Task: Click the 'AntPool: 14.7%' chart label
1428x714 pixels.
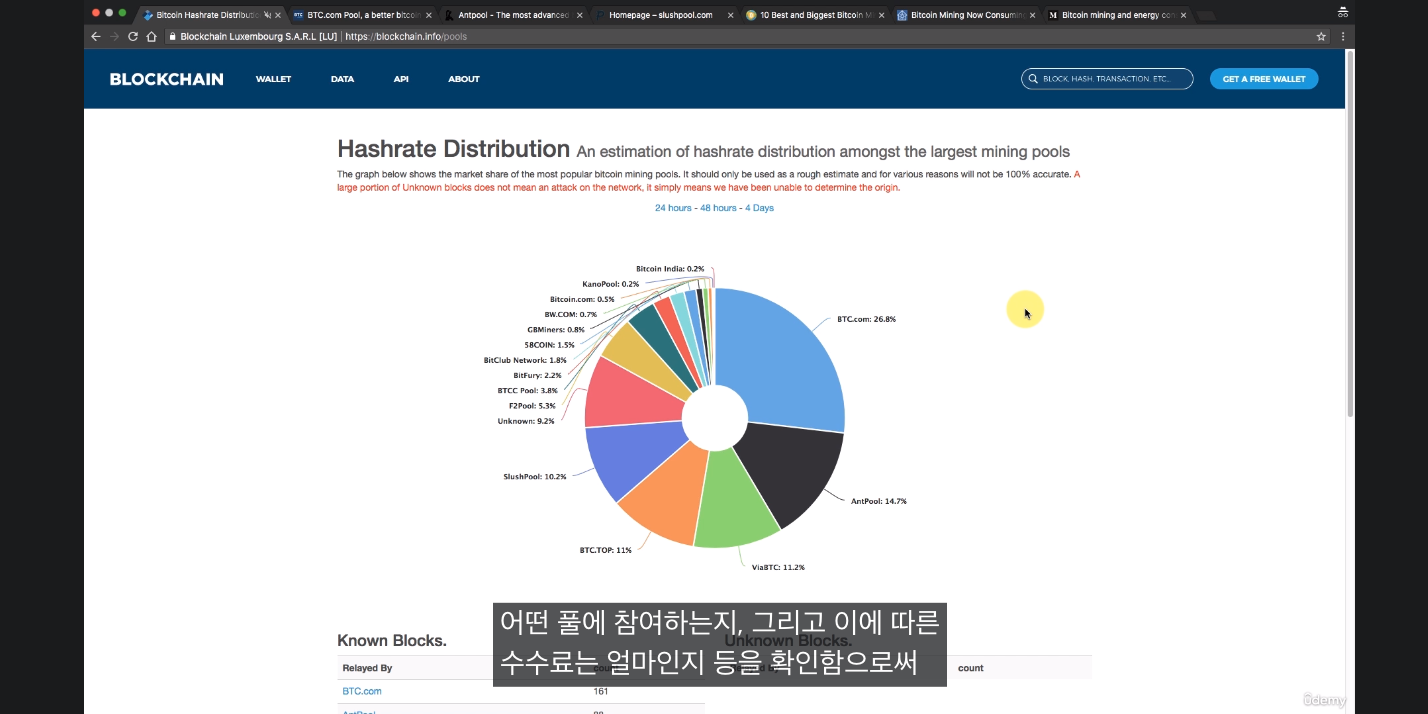Action: coord(878,500)
